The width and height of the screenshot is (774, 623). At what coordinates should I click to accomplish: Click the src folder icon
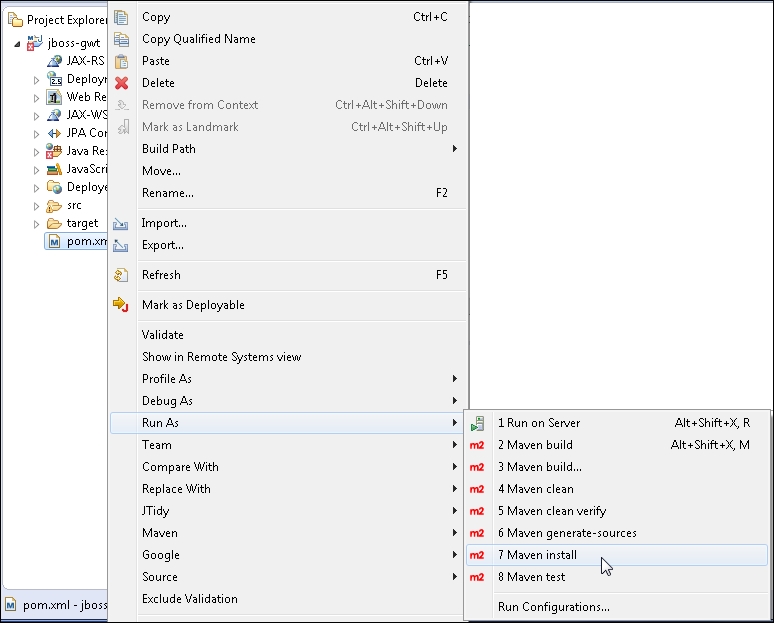[54, 205]
